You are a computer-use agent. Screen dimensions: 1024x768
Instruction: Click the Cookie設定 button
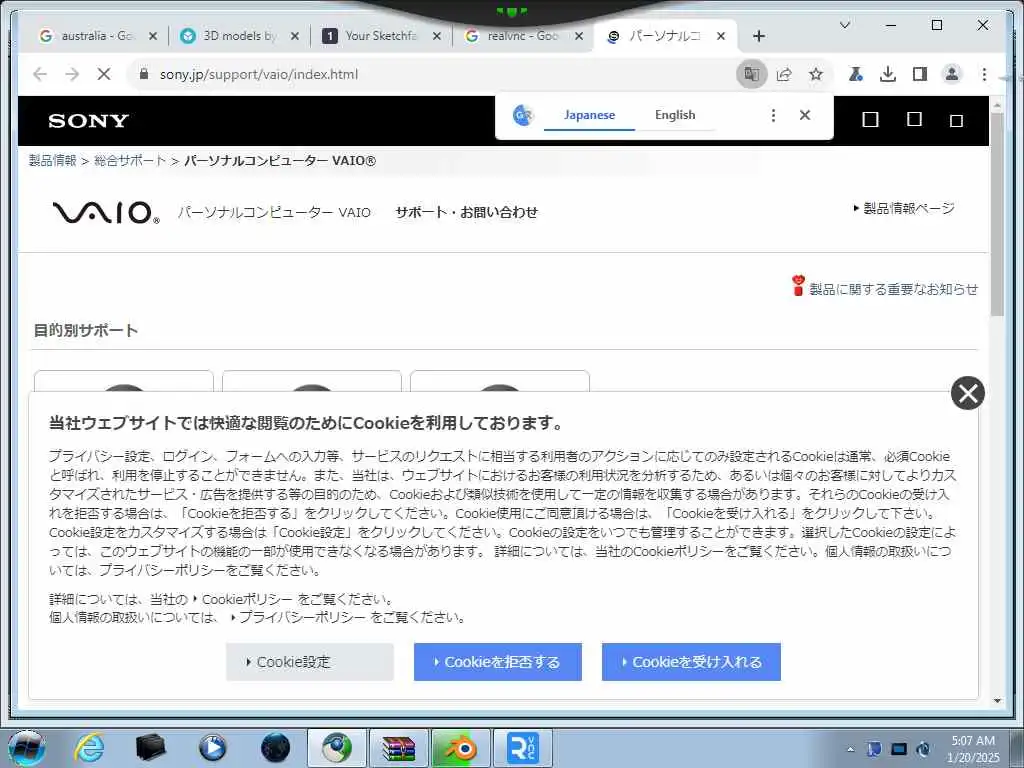coord(310,662)
